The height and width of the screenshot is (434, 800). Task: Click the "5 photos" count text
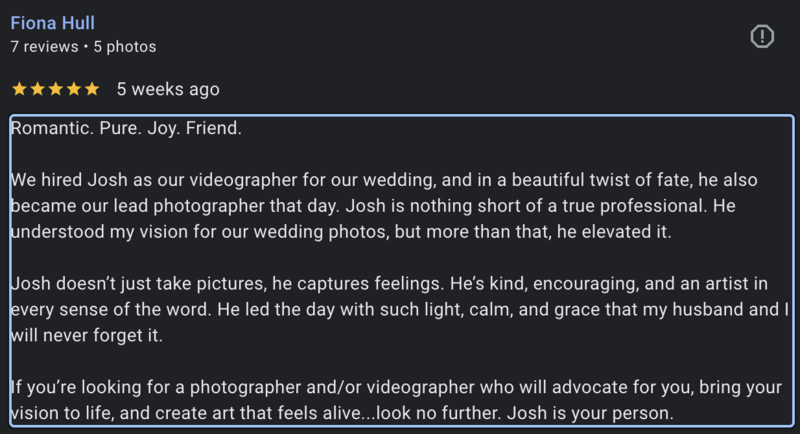125,46
